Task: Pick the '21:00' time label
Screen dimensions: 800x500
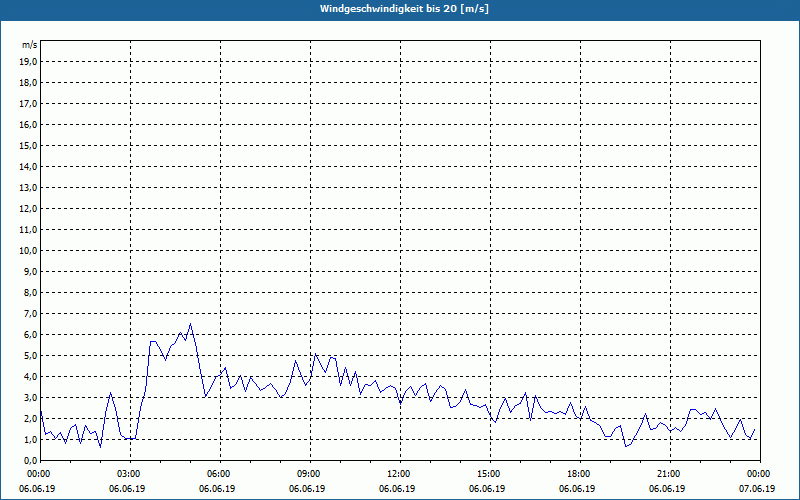Action: tap(670, 474)
